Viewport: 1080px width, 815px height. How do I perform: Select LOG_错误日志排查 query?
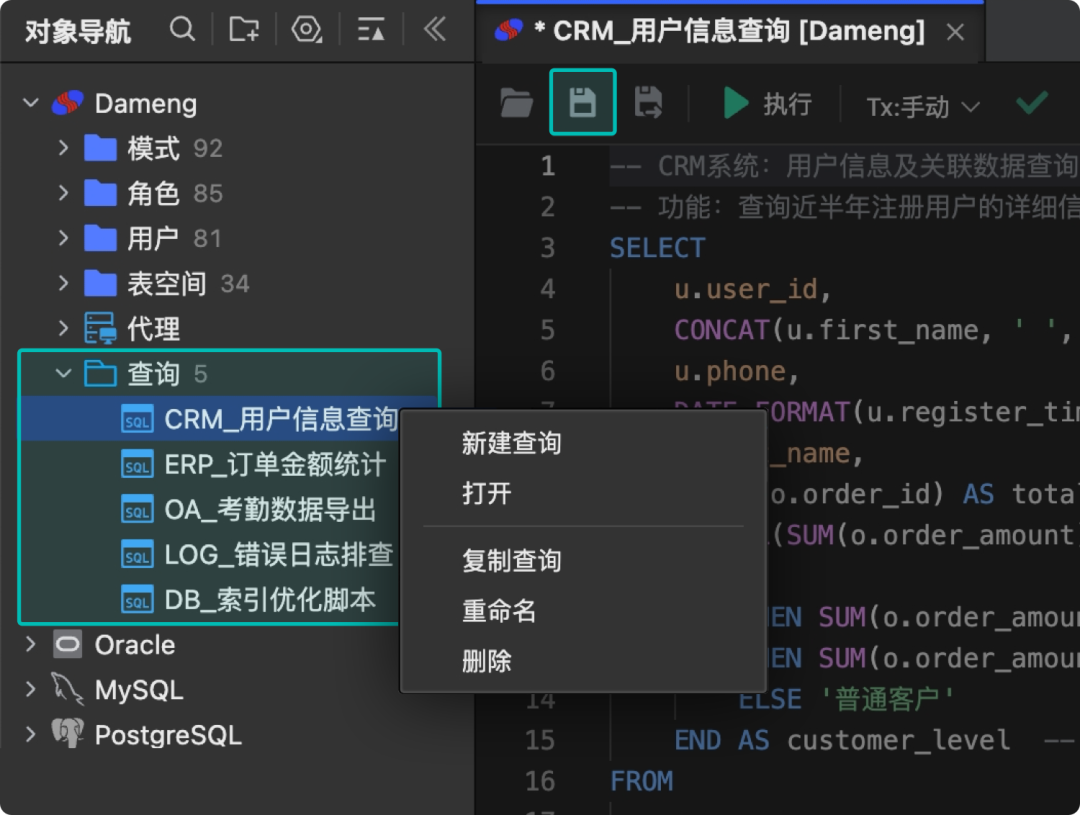click(279, 555)
